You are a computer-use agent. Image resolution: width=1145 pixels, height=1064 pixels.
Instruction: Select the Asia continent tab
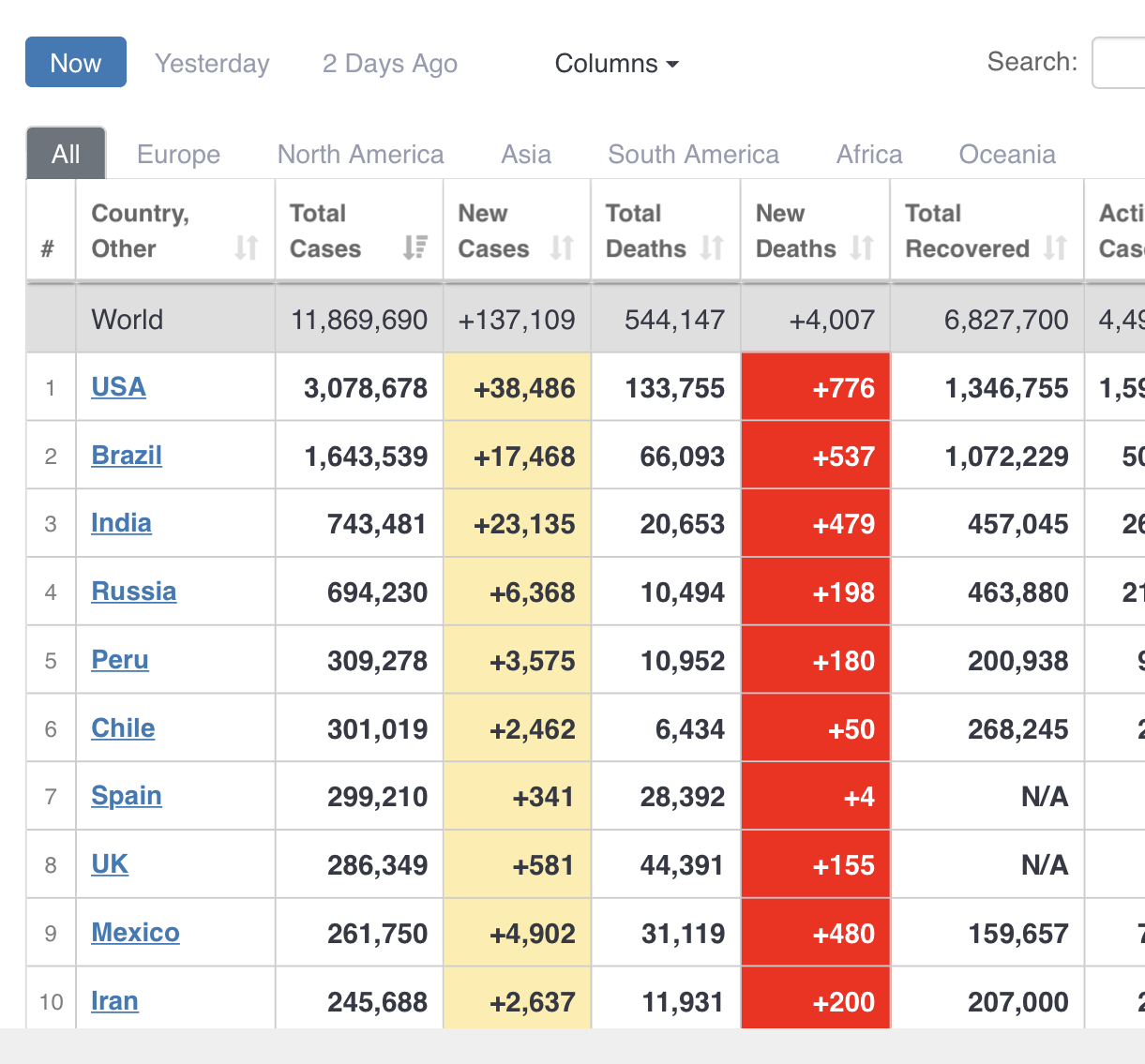tap(526, 155)
